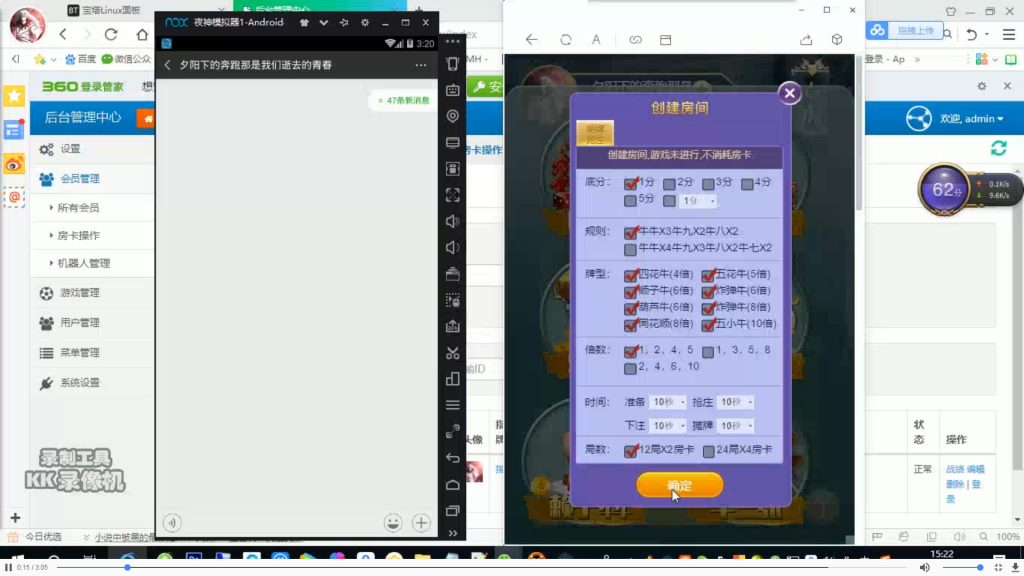This screenshot has height=576, width=1024.
Task: Open 游戏管理 menu section
Action: pos(80,293)
